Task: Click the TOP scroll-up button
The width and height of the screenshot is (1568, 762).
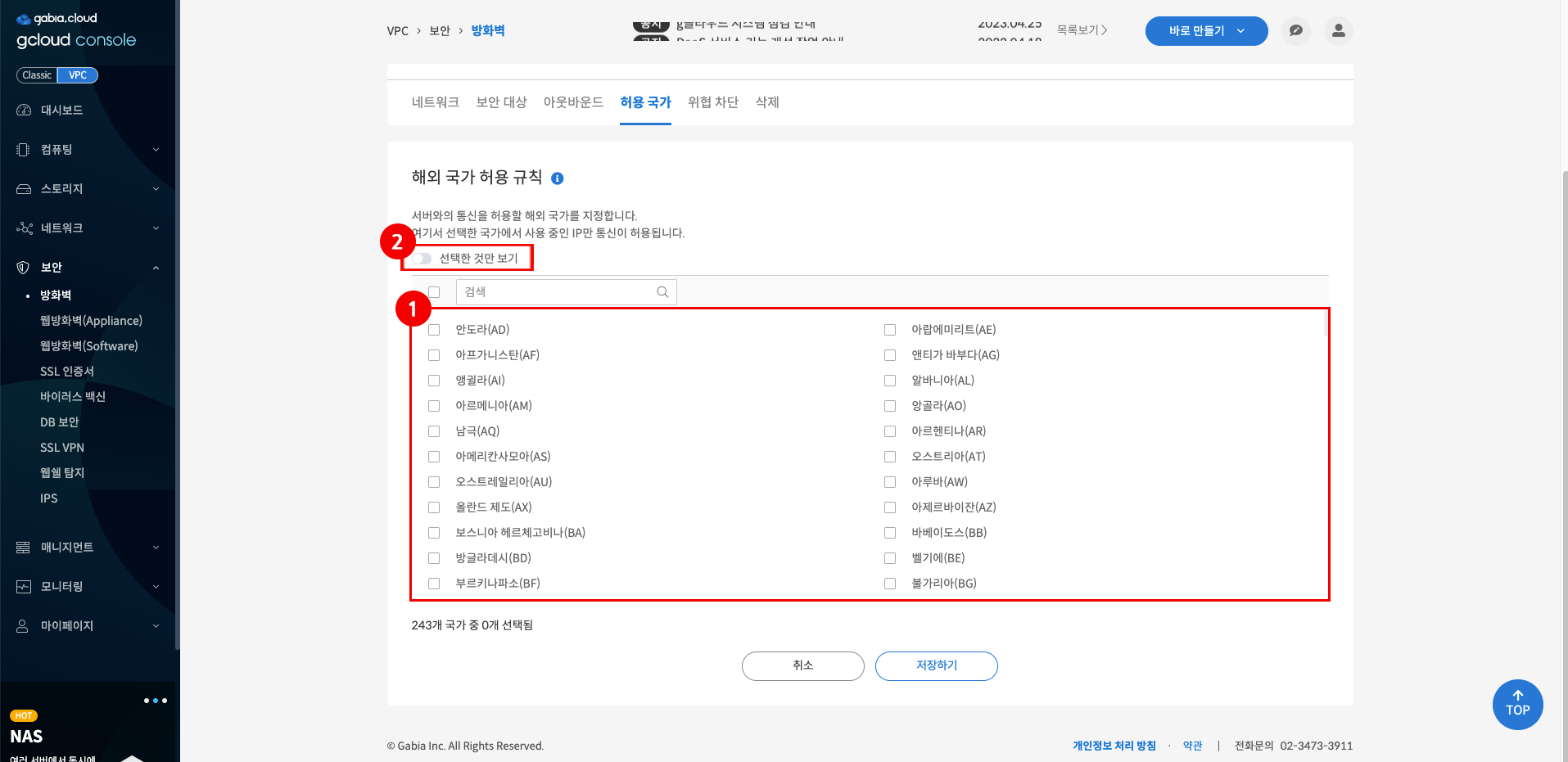Action: (x=1517, y=705)
